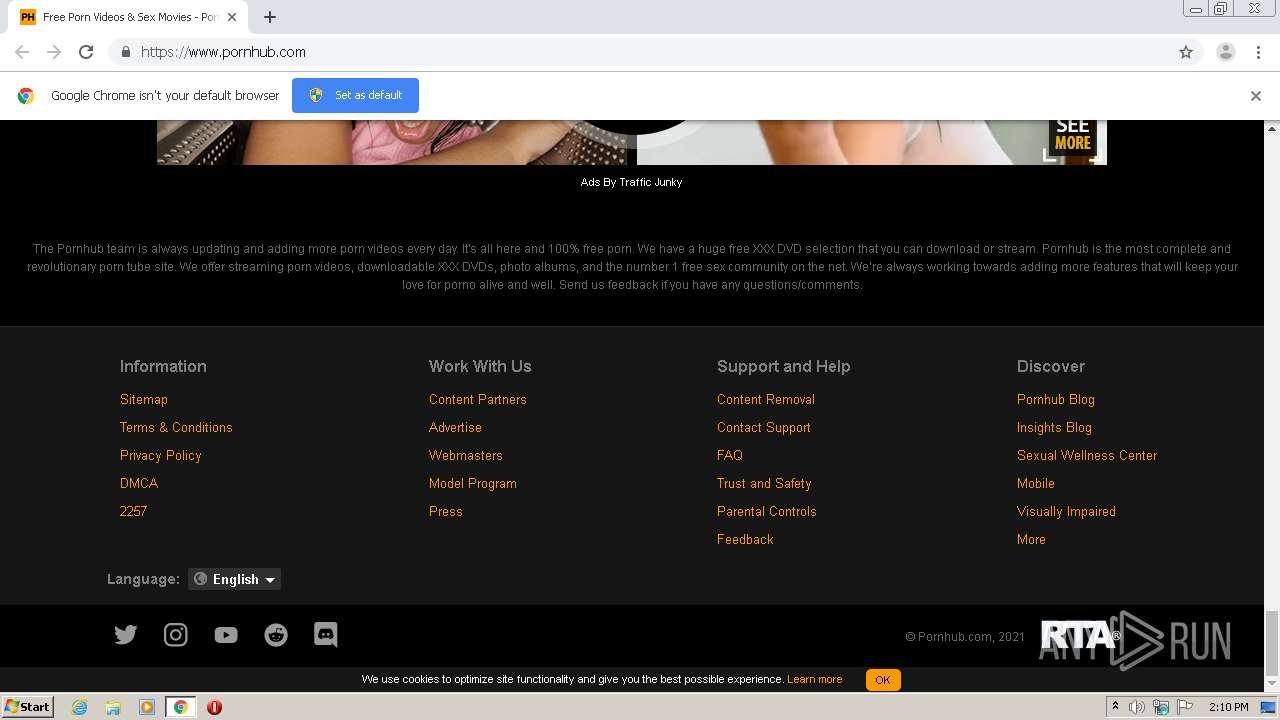Bookmark this page with the star icon

[x=1186, y=52]
